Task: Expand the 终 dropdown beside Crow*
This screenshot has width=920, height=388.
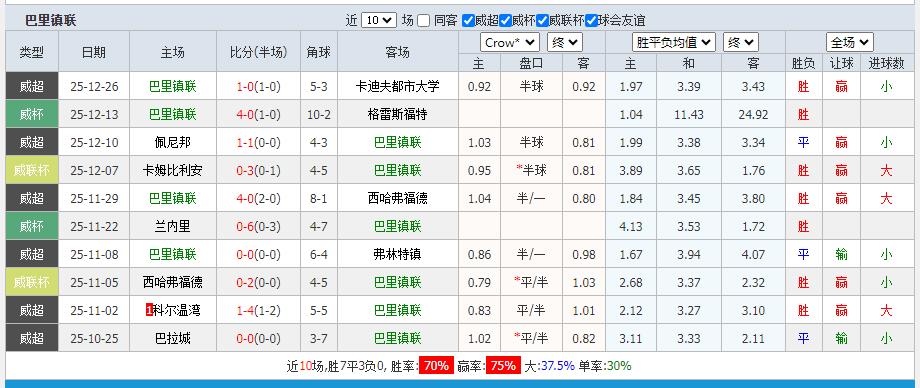Action: tap(564, 42)
